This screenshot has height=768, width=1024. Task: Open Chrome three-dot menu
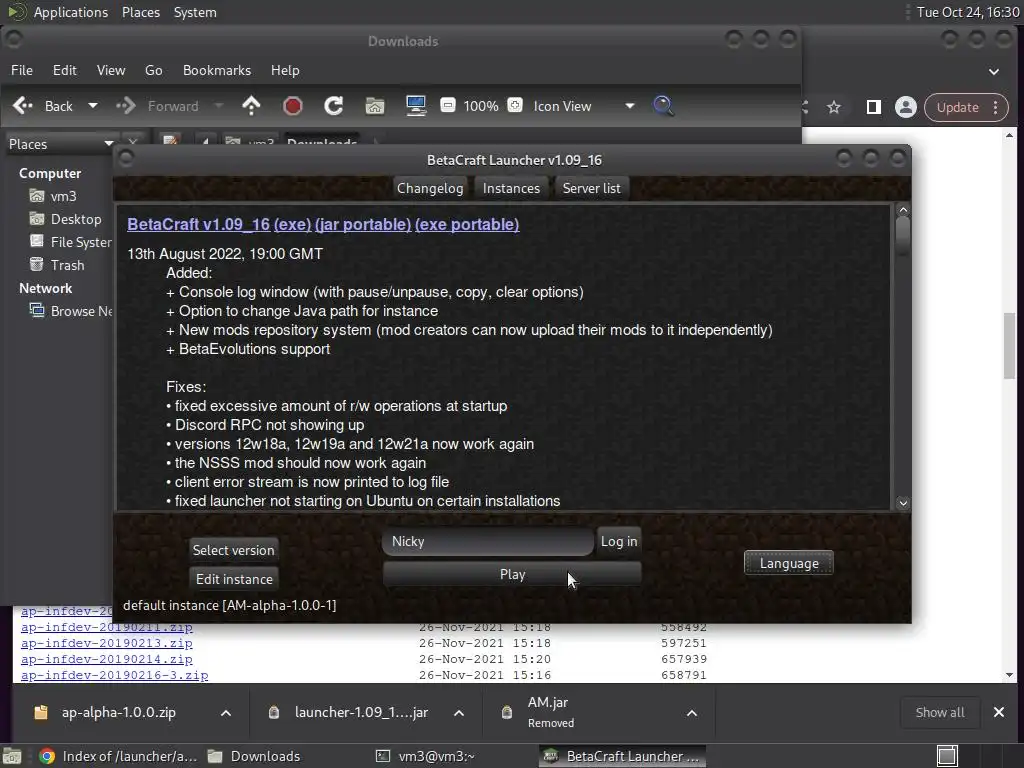pyautogui.click(x=996, y=107)
